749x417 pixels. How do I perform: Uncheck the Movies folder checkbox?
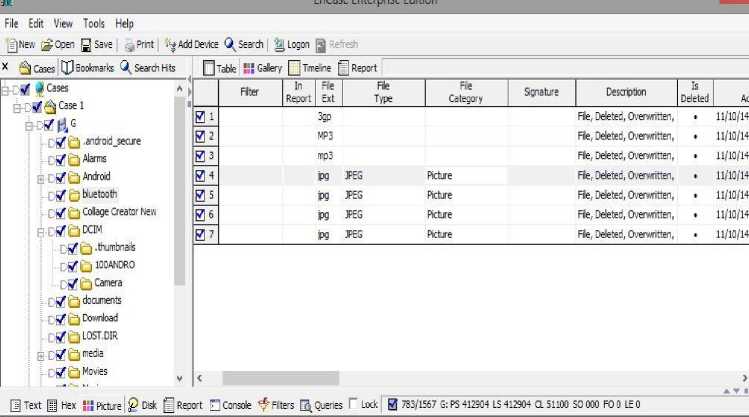[x=61, y=372]
